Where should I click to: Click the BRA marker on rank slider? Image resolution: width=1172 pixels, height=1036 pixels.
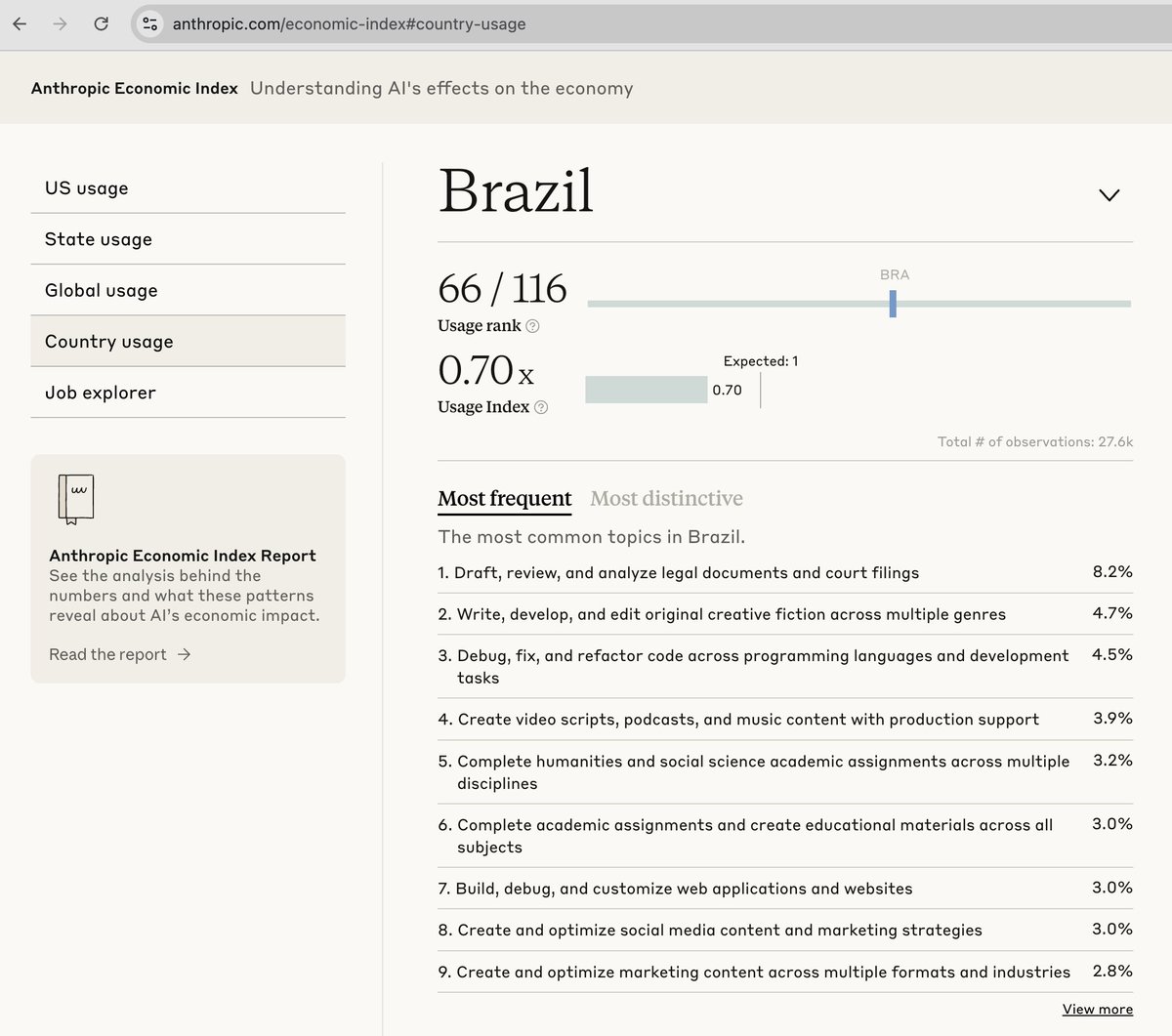click(x=893, y=304)
